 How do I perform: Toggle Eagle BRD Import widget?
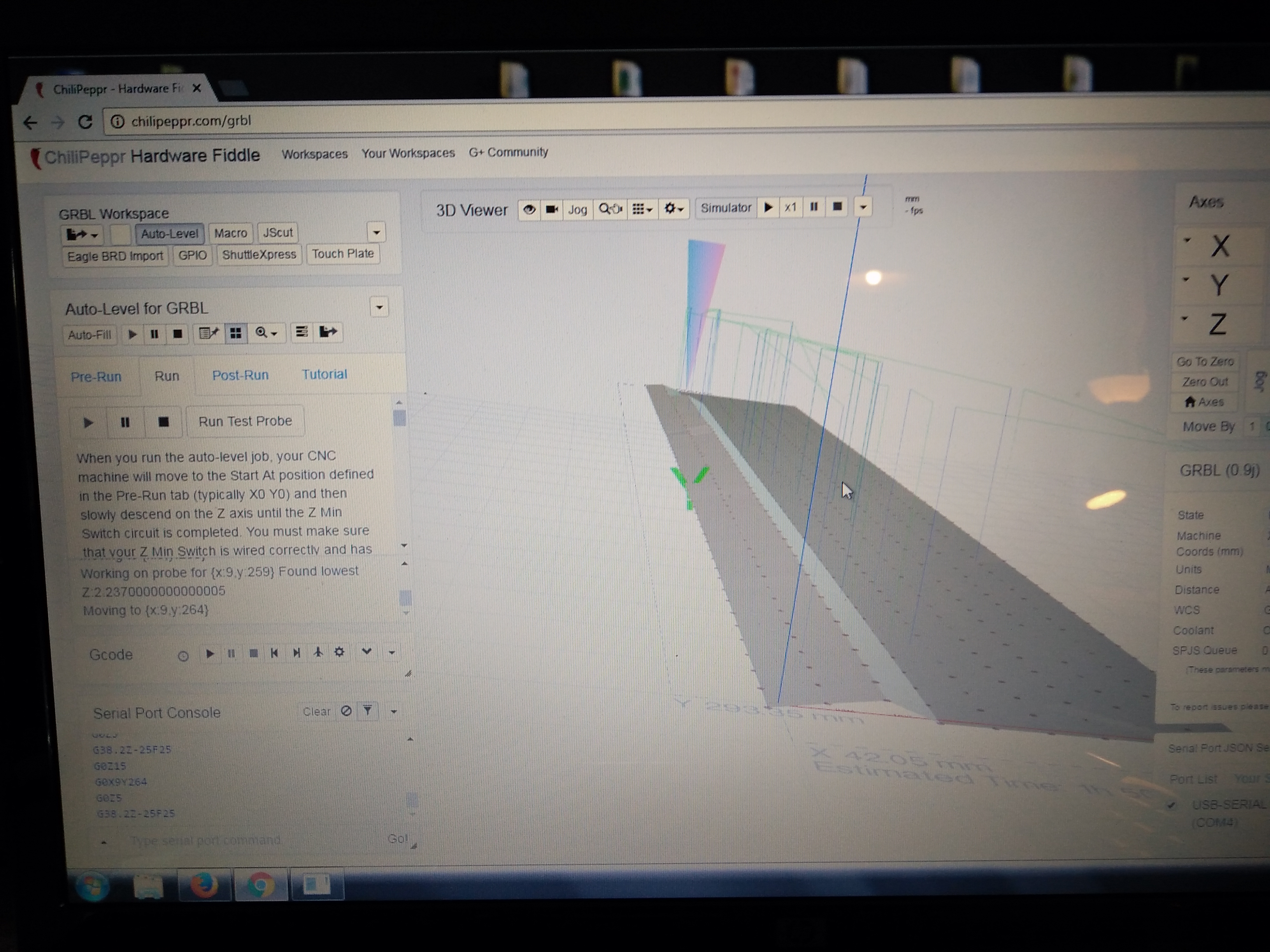[115, 256]
